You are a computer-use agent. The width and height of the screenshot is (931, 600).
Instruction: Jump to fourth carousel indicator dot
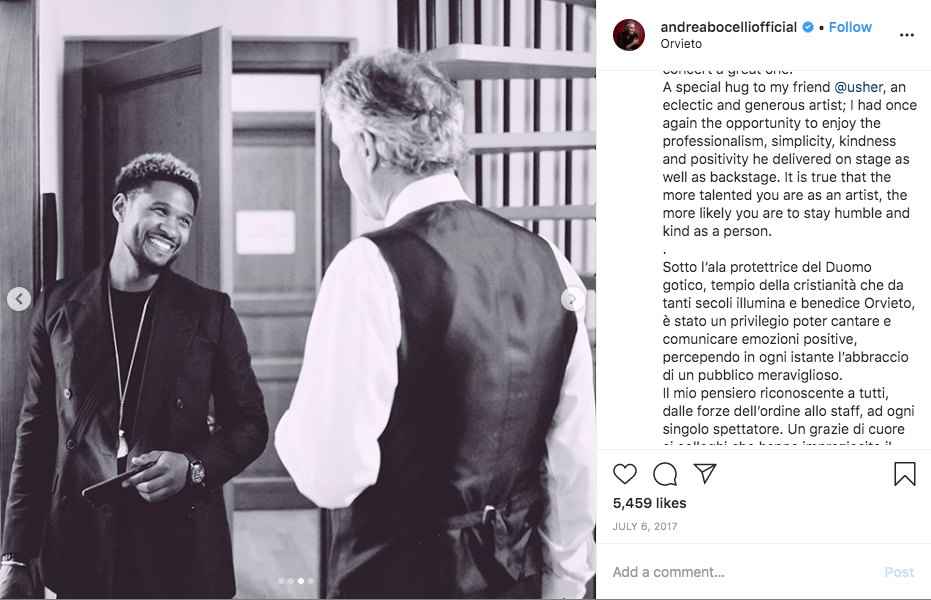[x=311, y=581]
